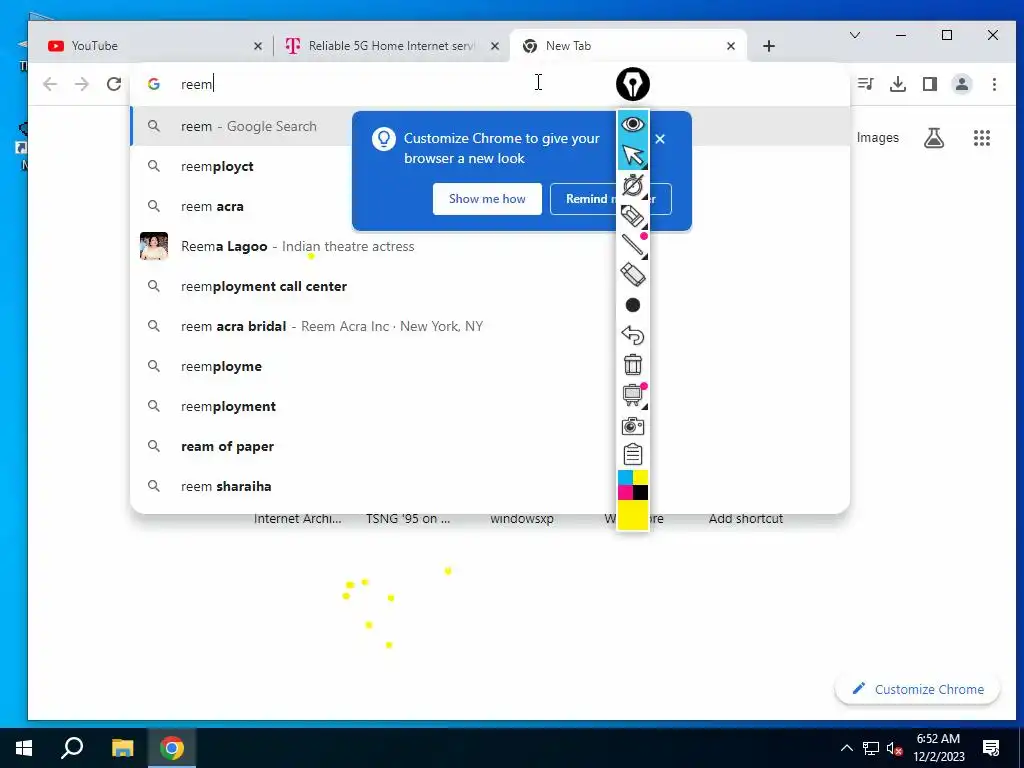The height and width of the screenshot is (768, 1024).
Task: Open the four-color palette in Epic Pen
Action: click(632, 485)
